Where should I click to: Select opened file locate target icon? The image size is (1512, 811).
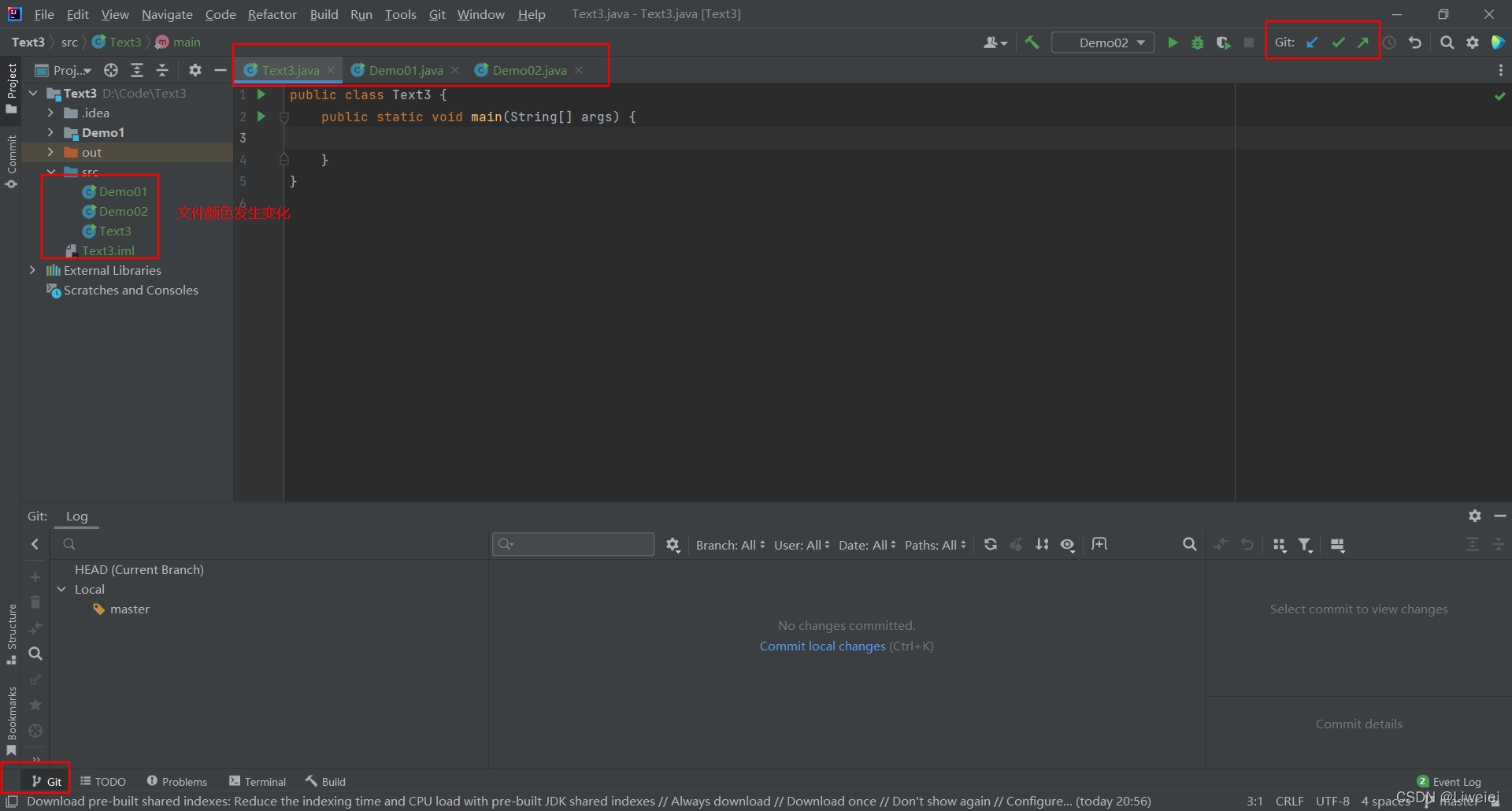111,70
